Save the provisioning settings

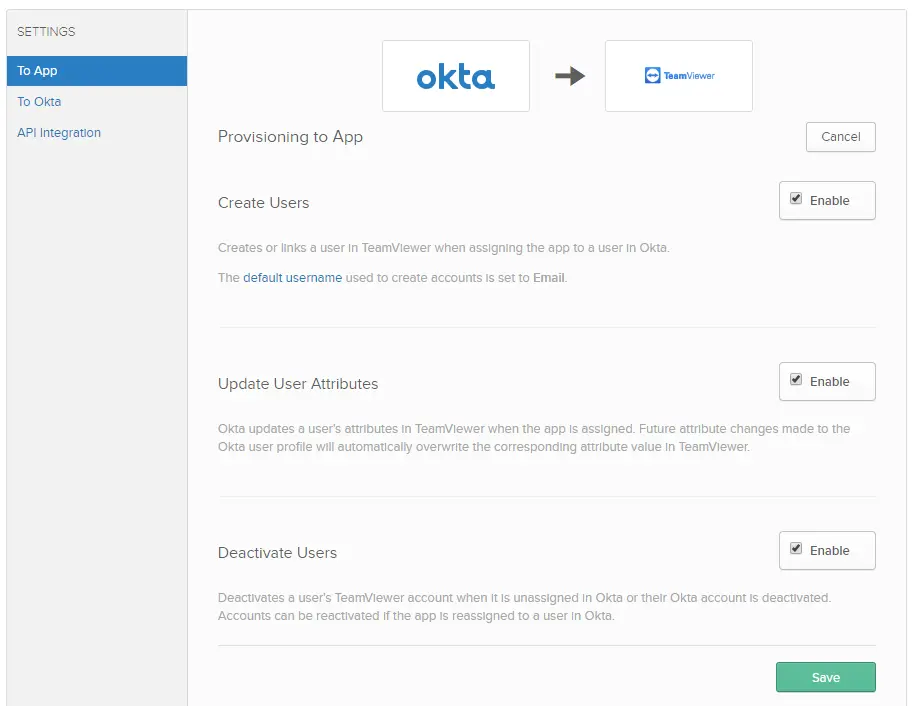(826, 677)
